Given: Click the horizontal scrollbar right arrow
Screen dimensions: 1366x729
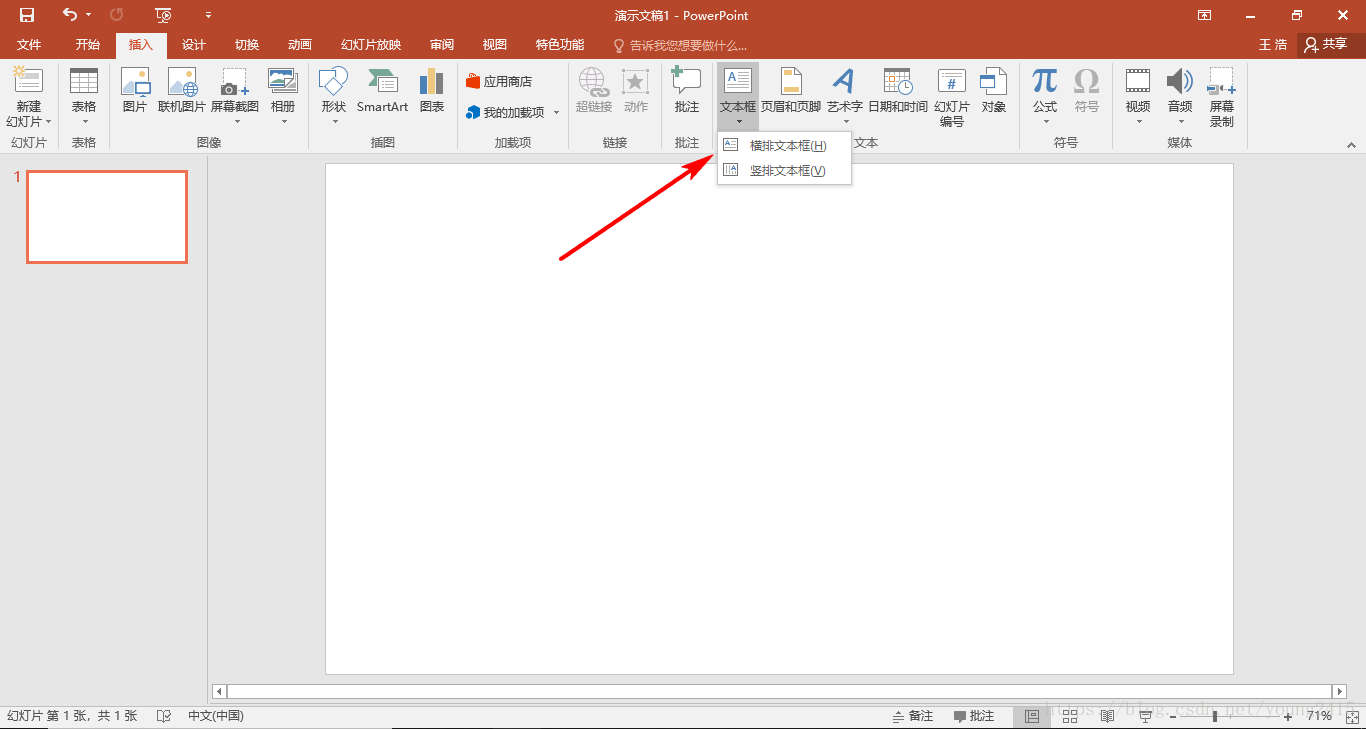Looking at the screenshot, I should click(1340, 691).
